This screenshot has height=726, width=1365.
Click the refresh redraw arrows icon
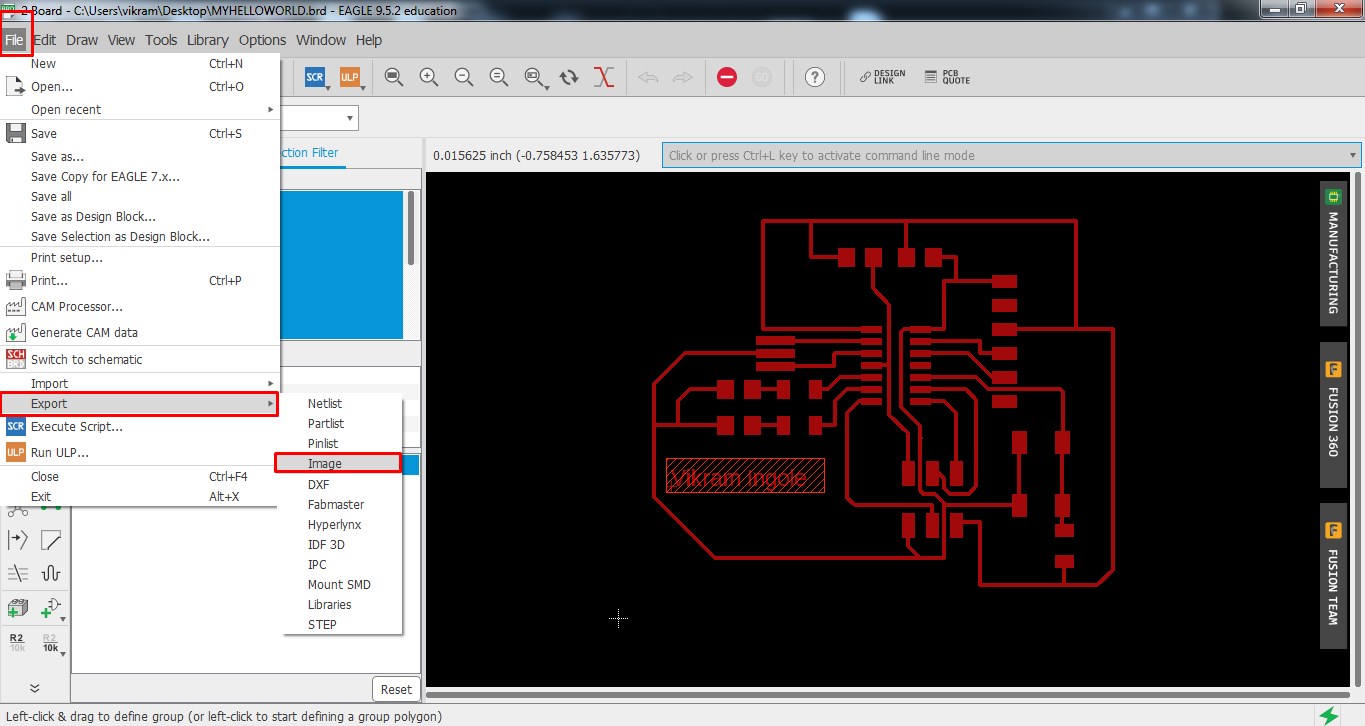click(x=569, y=77)
